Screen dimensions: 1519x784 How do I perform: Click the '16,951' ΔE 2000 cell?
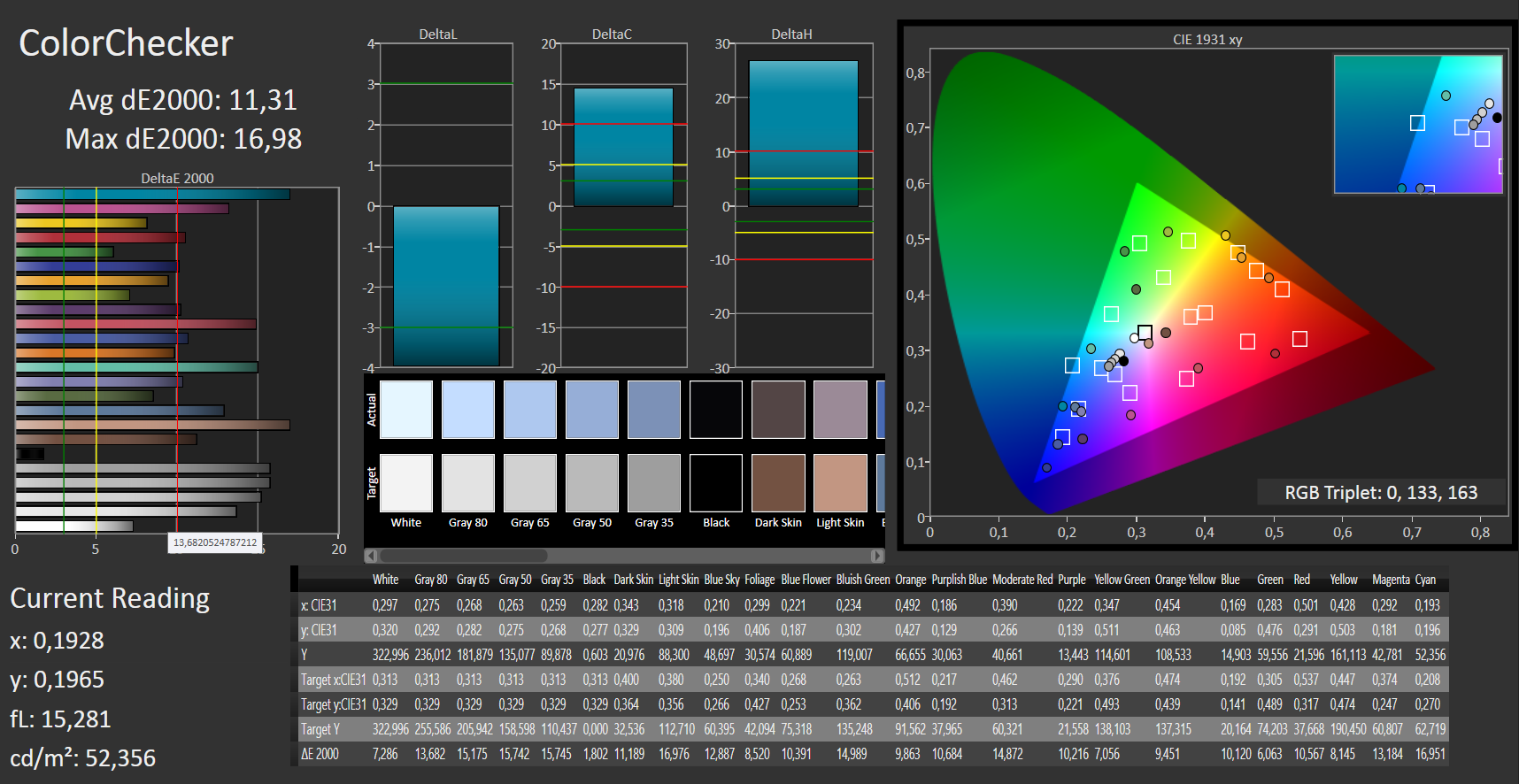(1430, 754)
